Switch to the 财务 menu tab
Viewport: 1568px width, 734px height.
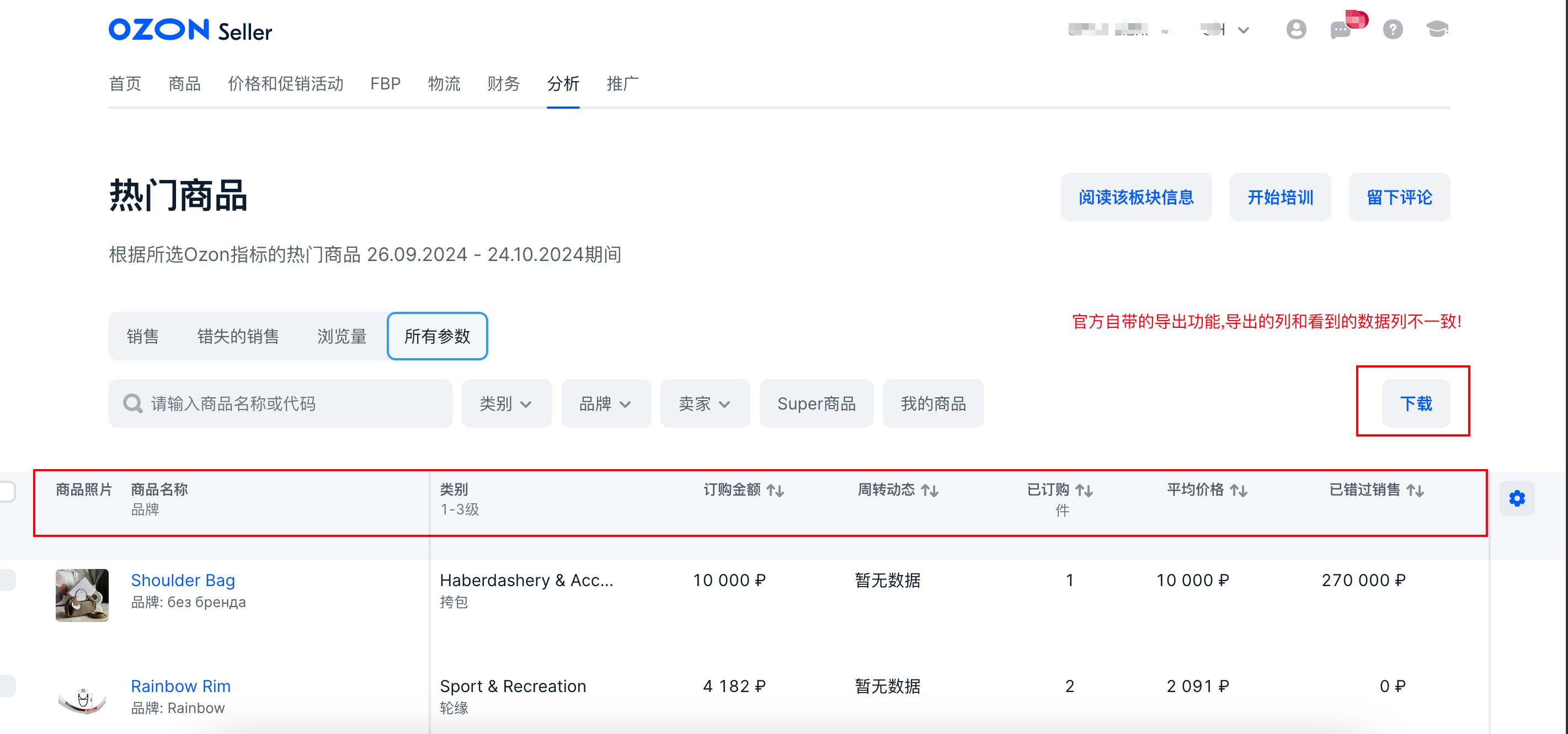pos(503,84)
